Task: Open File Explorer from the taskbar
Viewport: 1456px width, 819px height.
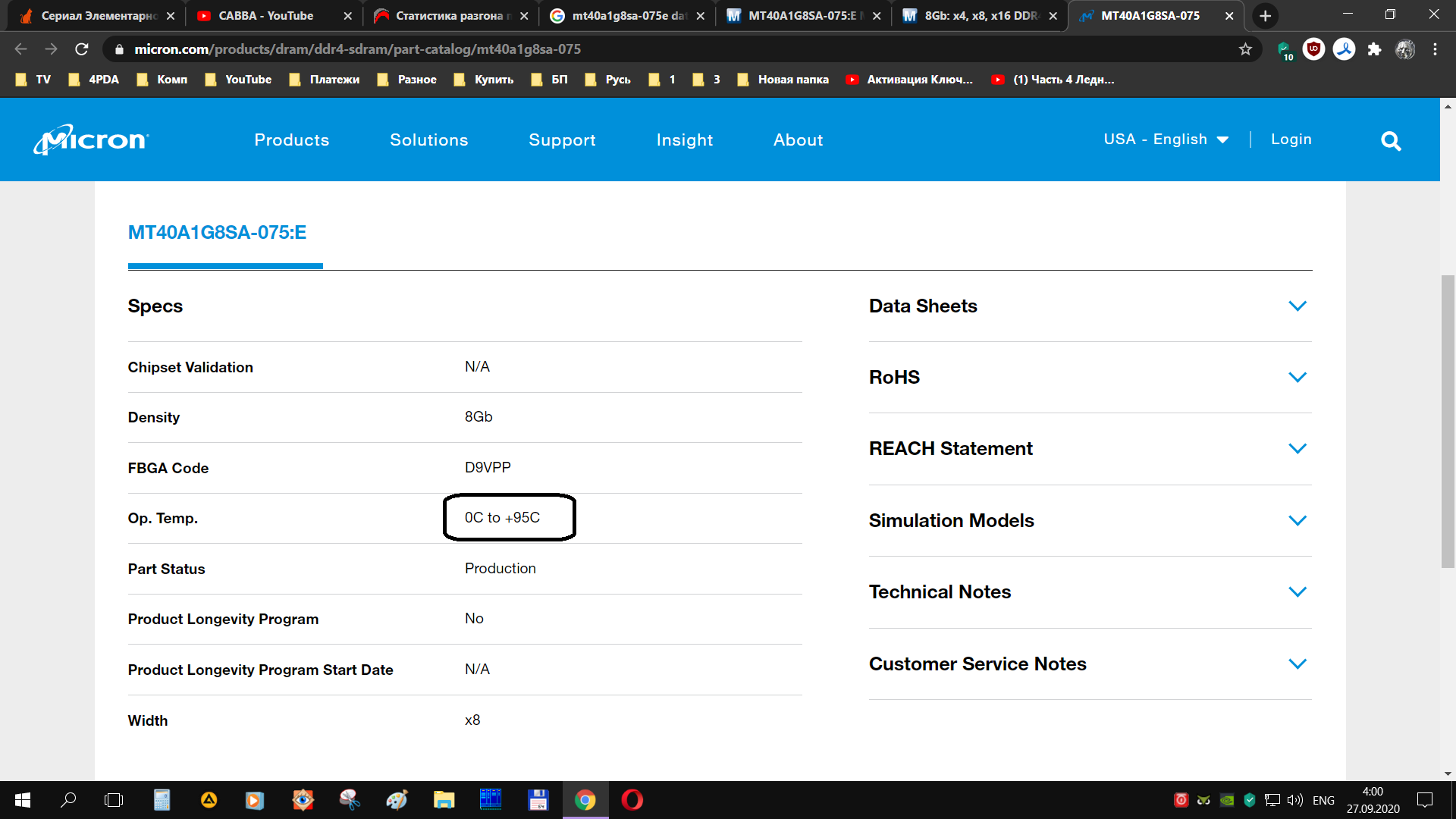Action: click(x=444, y=800)
